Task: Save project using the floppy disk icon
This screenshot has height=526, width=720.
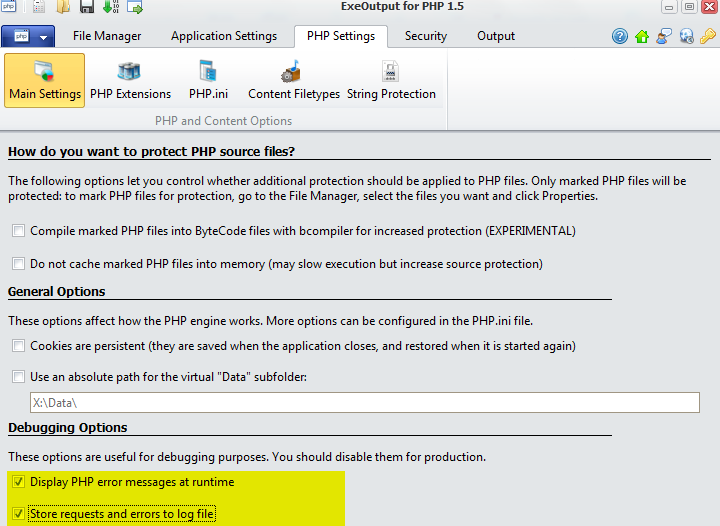Action: 87,6
